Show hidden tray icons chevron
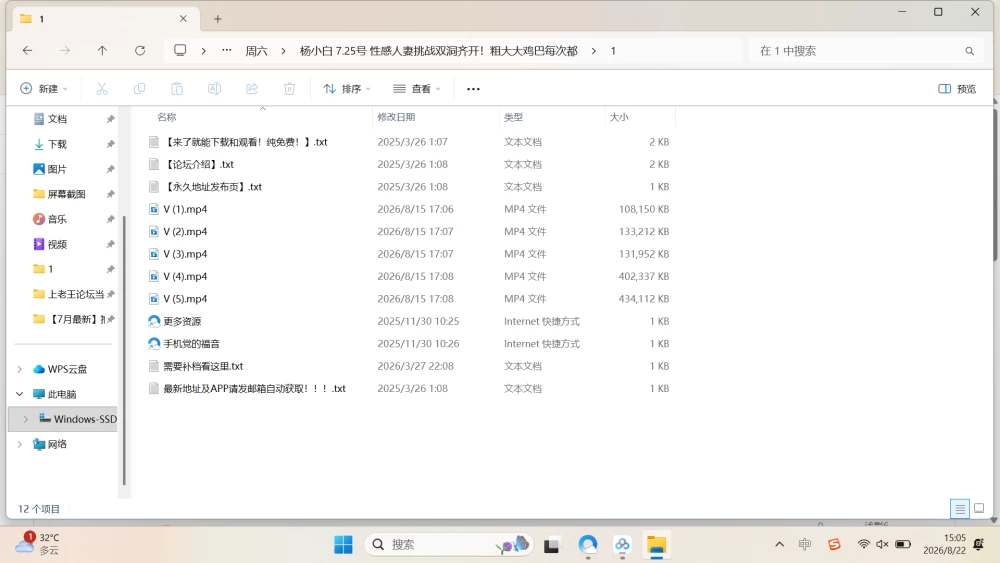This screenshot has height=563, width=1000. click(779, 544)
